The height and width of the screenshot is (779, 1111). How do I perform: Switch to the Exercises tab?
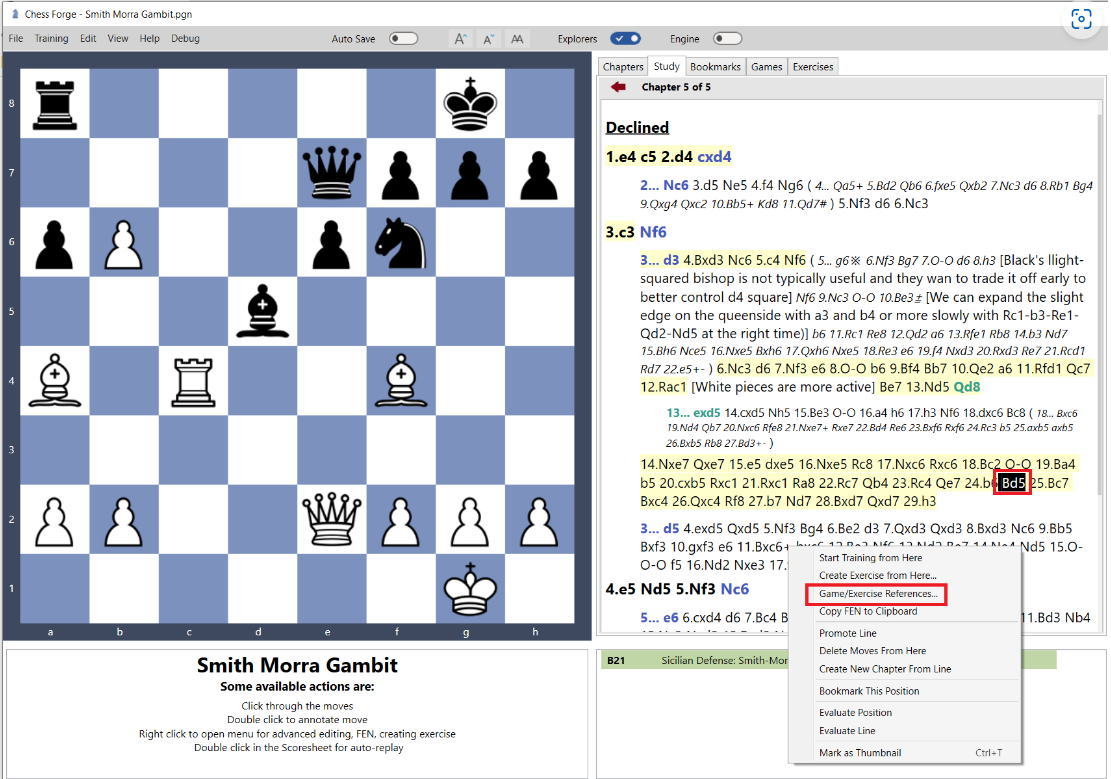(812, 66)
